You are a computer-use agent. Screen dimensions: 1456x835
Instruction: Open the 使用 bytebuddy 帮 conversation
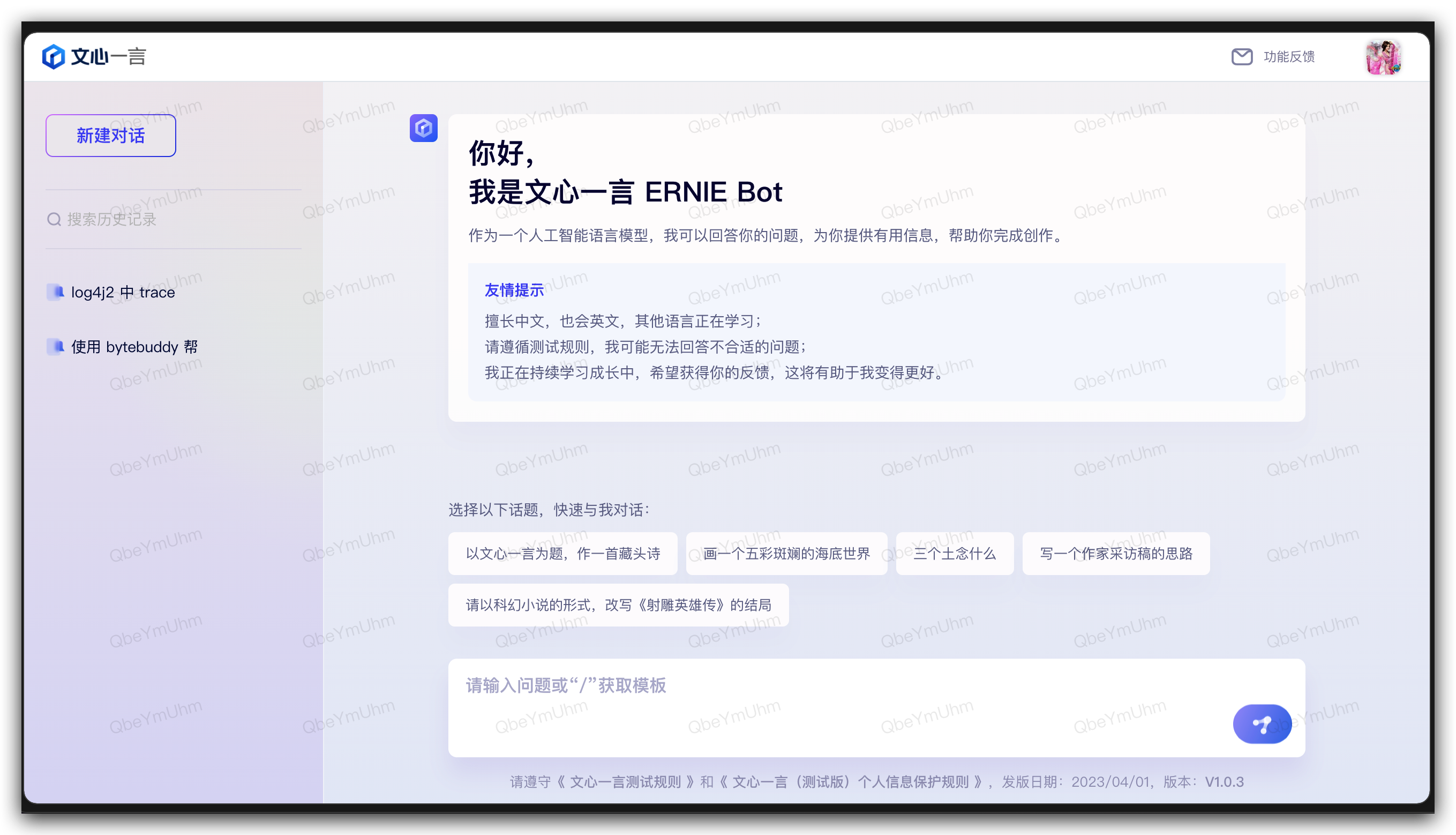coord(122,346)
